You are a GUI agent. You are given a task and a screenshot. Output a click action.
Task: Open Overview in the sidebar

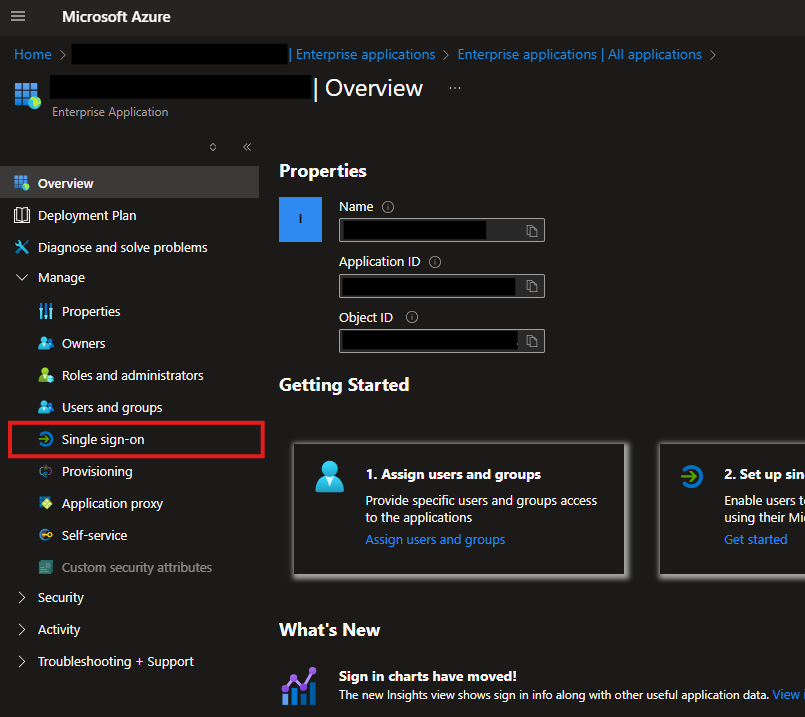tap(129, 183)
